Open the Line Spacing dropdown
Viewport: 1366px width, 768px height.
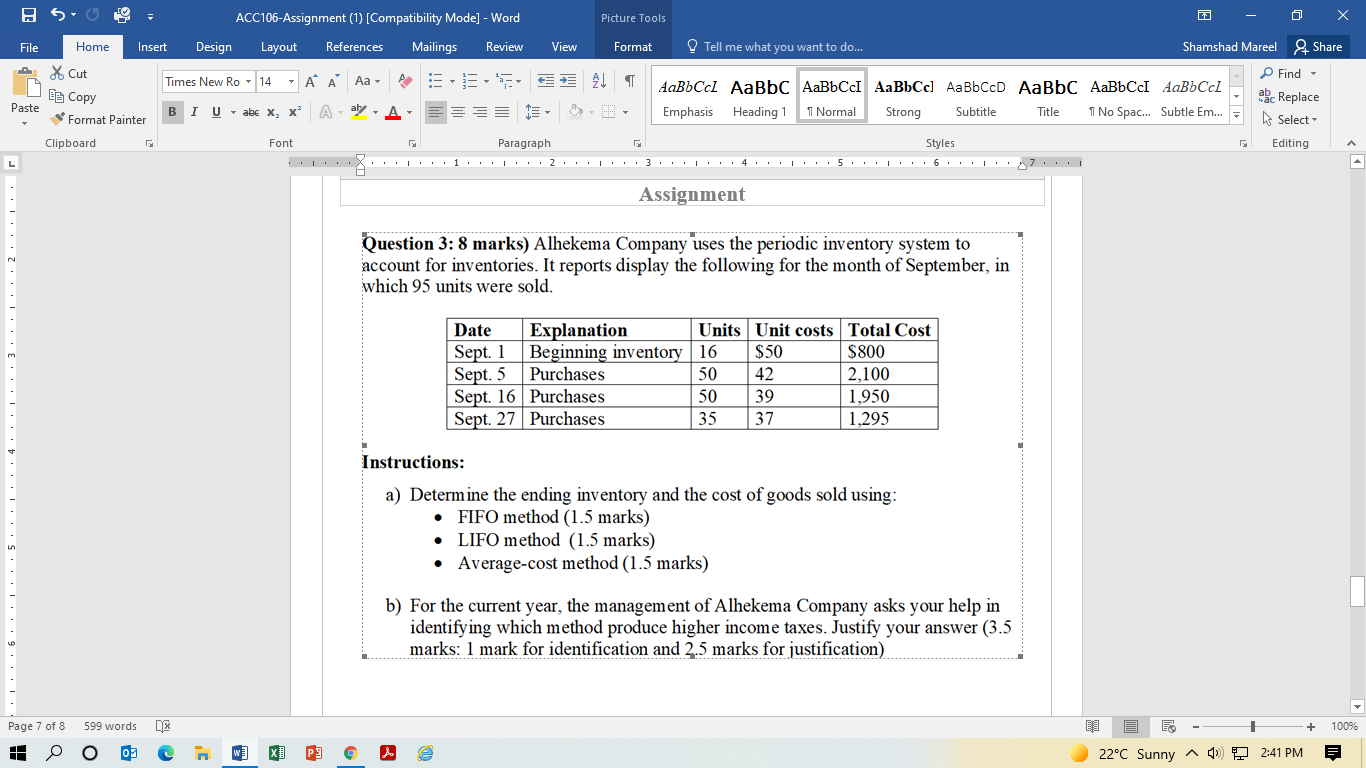[535, 113]
